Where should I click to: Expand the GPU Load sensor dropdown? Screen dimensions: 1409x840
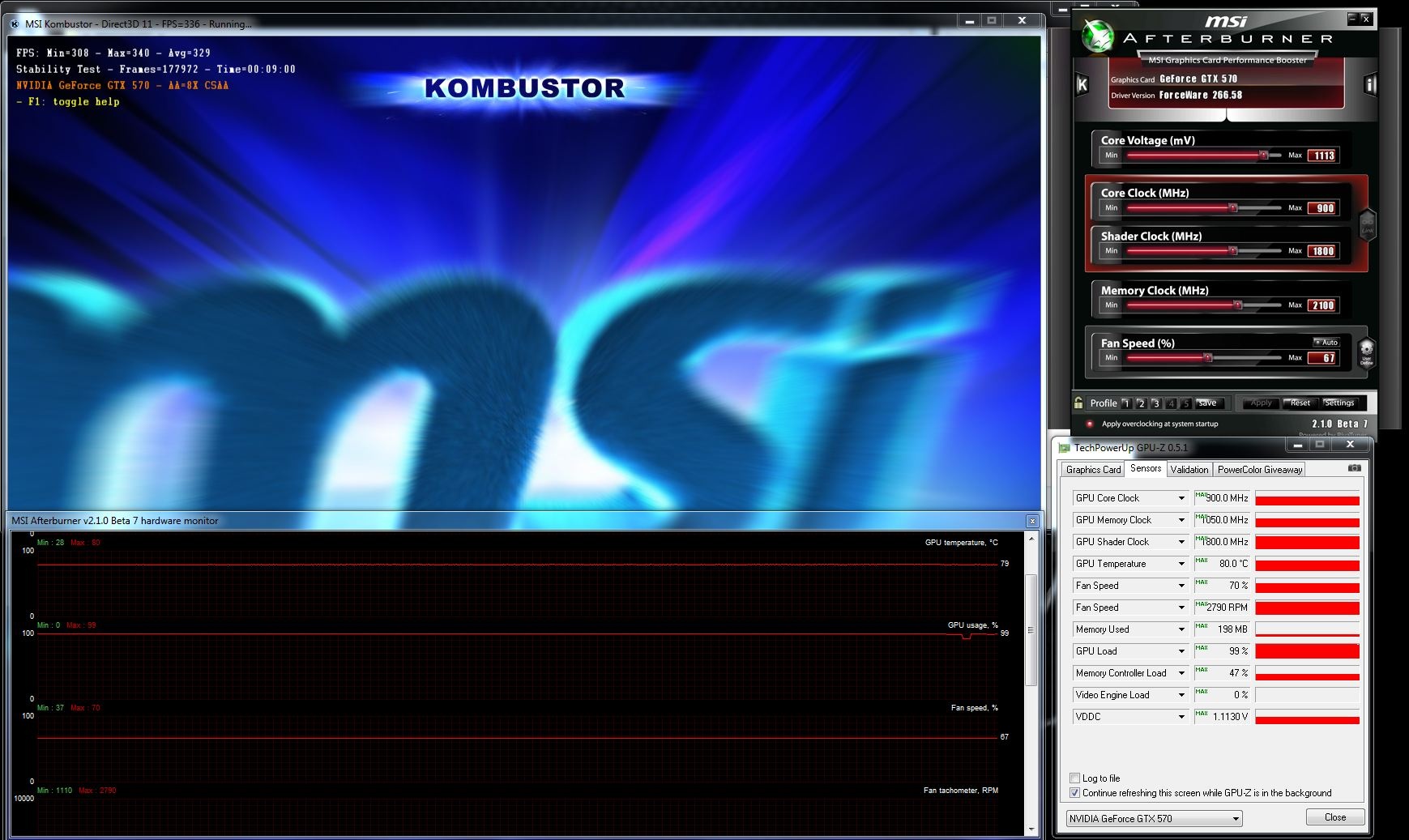point(1181,651)
